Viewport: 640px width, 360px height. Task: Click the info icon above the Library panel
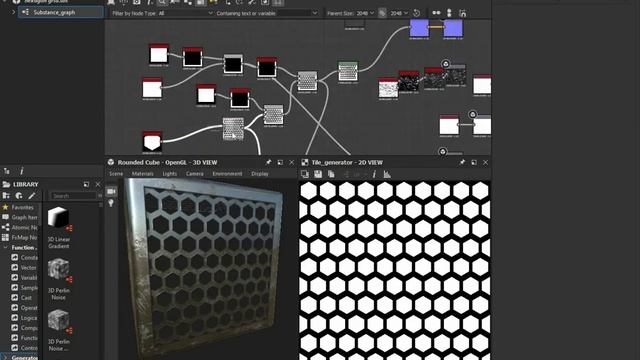click(x=22, y=171)
